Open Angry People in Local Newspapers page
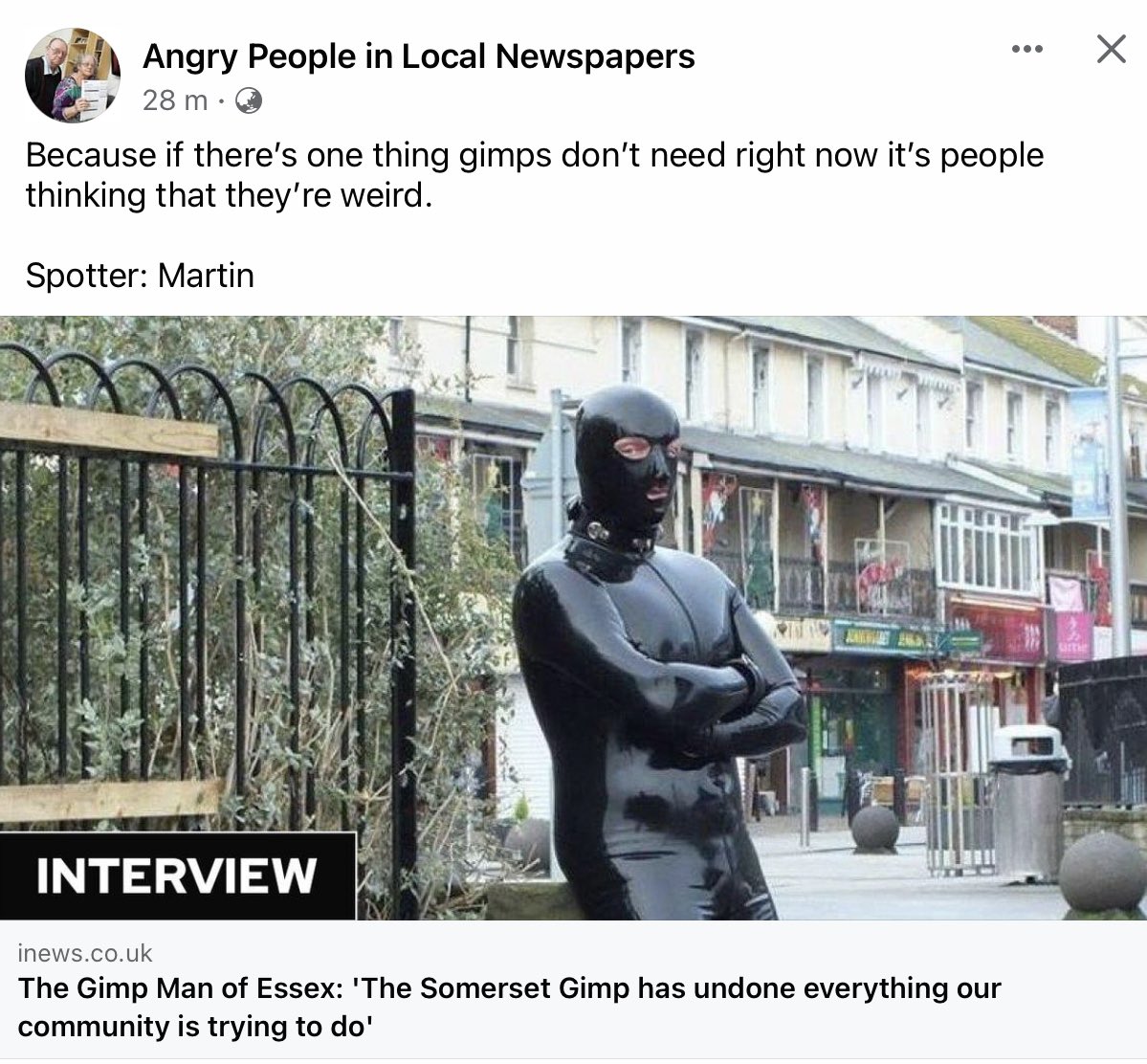Viewport: 1147px width, 1064px height. pyautogui.click(x=418, y=56)
